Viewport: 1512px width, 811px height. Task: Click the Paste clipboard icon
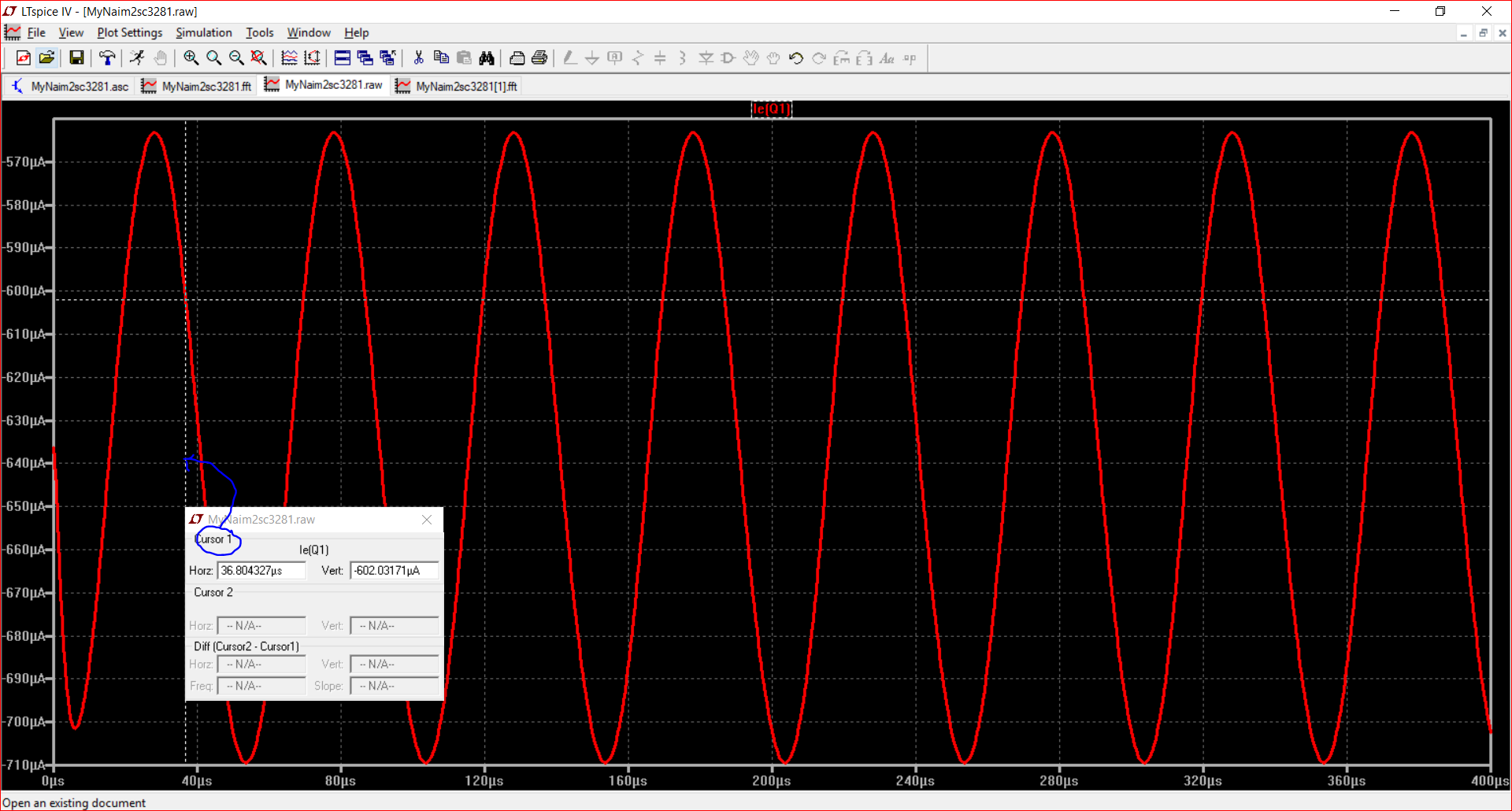(464, 57)
